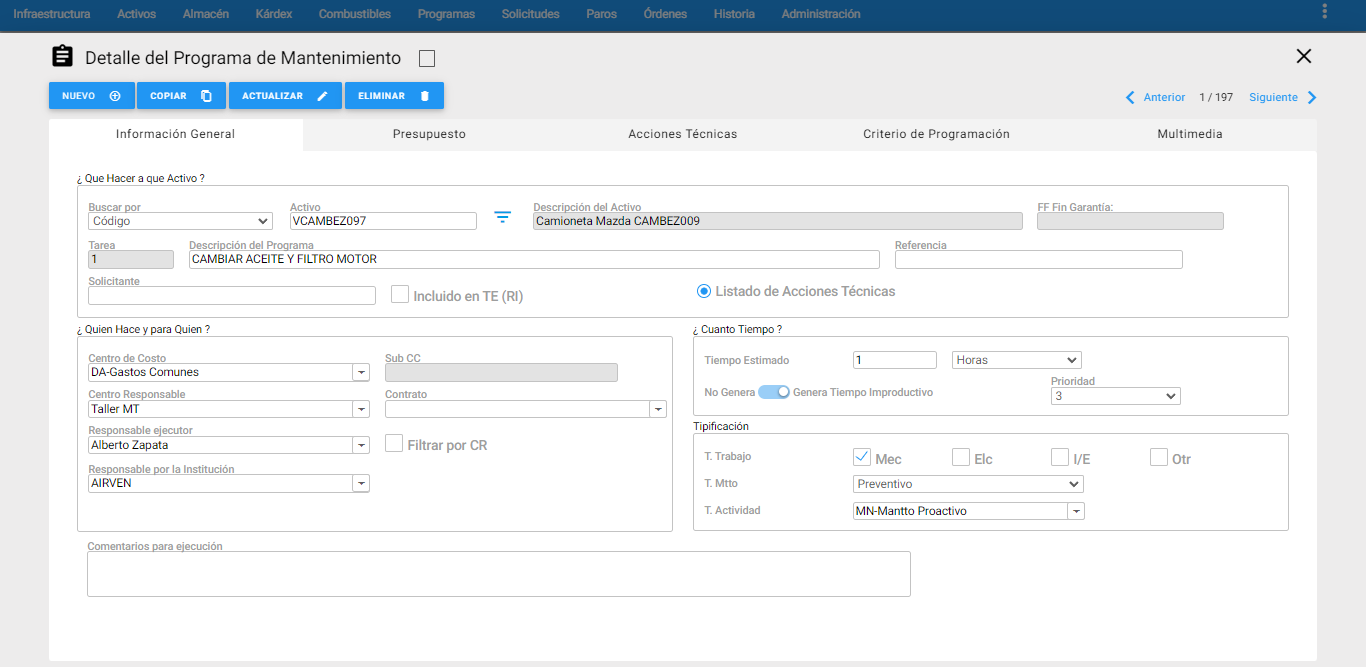Click the filter icon next to Activo field
Viewport: 1366px width, 667px height.
(x=503, y=217)
